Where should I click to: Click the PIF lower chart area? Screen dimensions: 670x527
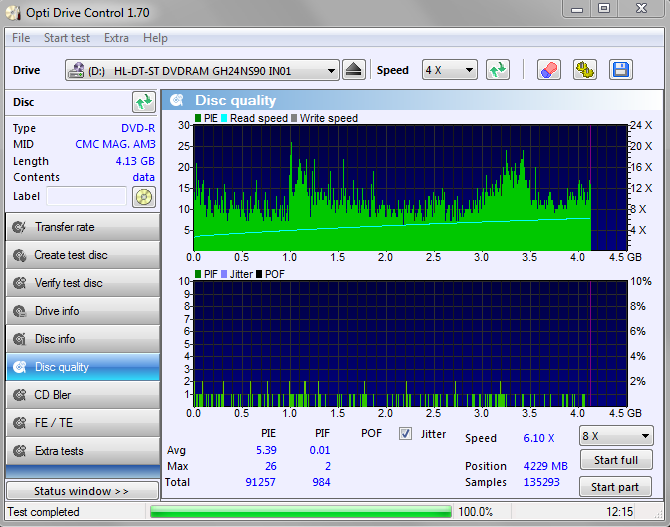pos(410,344)
